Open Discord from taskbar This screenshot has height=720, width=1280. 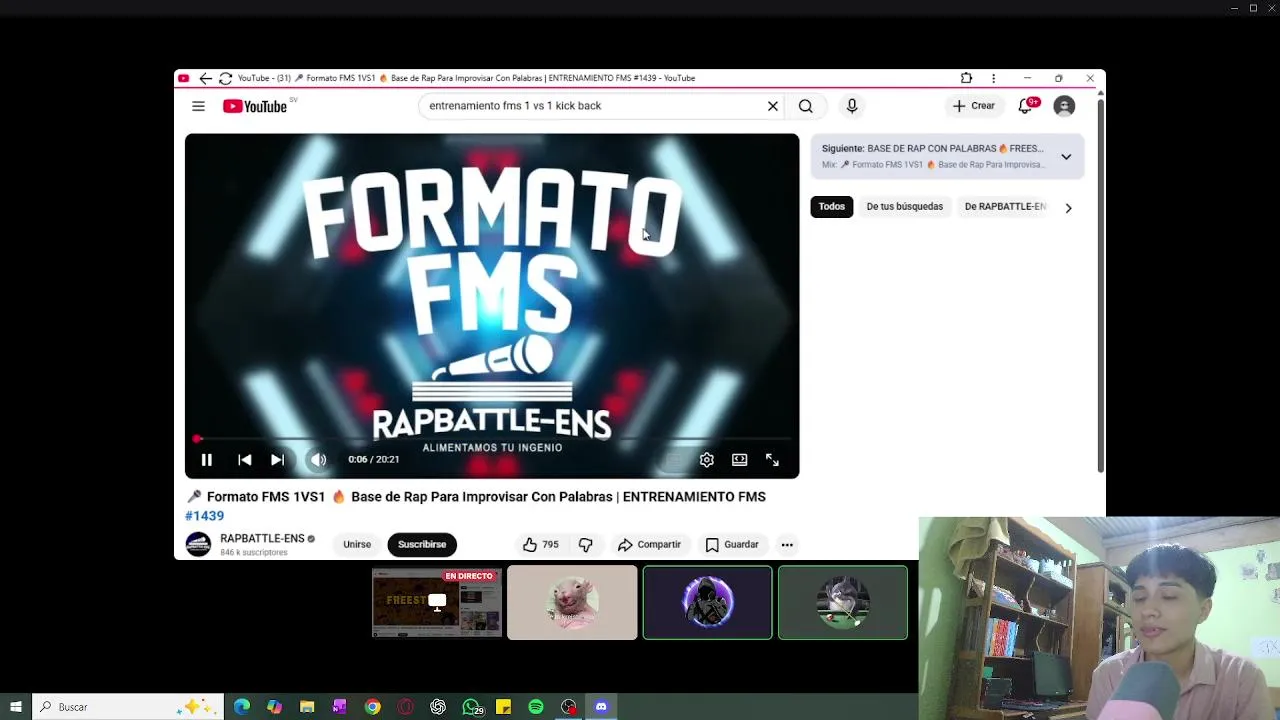601,707
